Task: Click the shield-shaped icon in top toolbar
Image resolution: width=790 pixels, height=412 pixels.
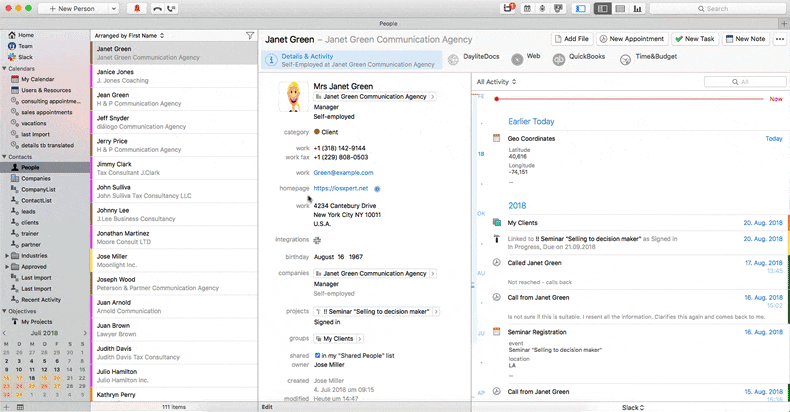Action: pyautogui.click(x=558, y=9)
